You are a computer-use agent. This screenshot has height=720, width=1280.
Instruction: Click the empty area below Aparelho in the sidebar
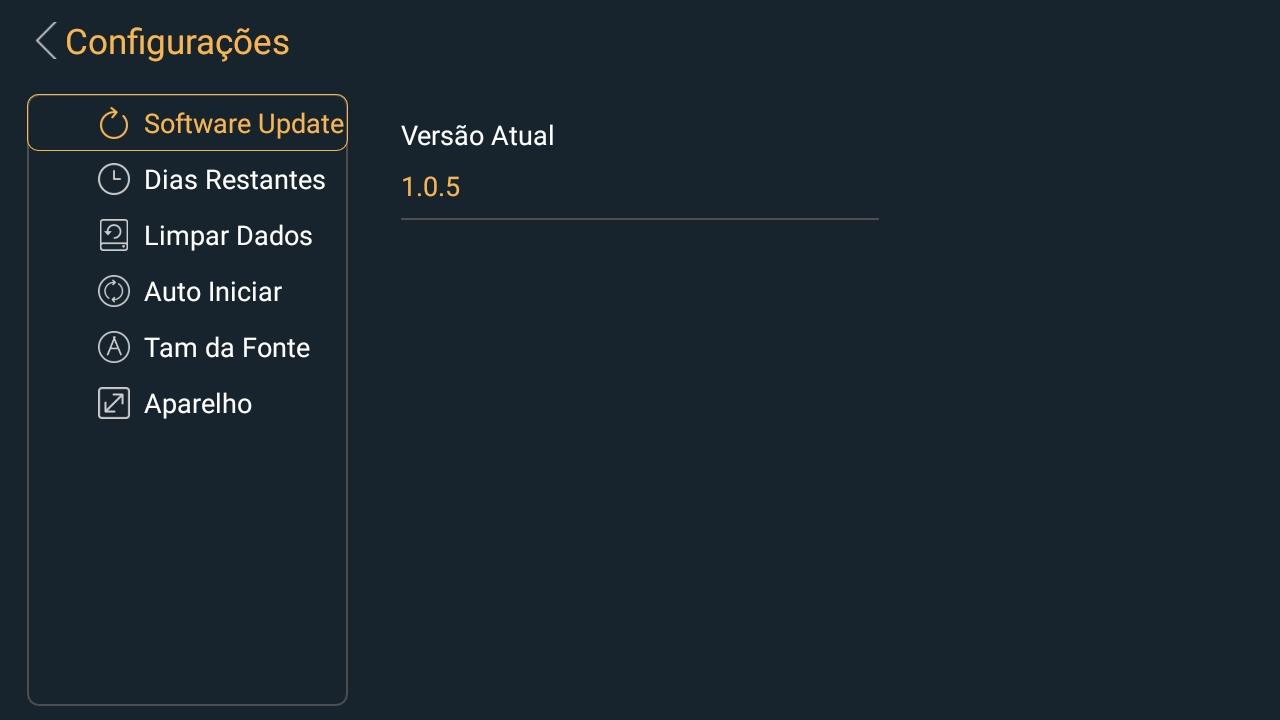187,560
